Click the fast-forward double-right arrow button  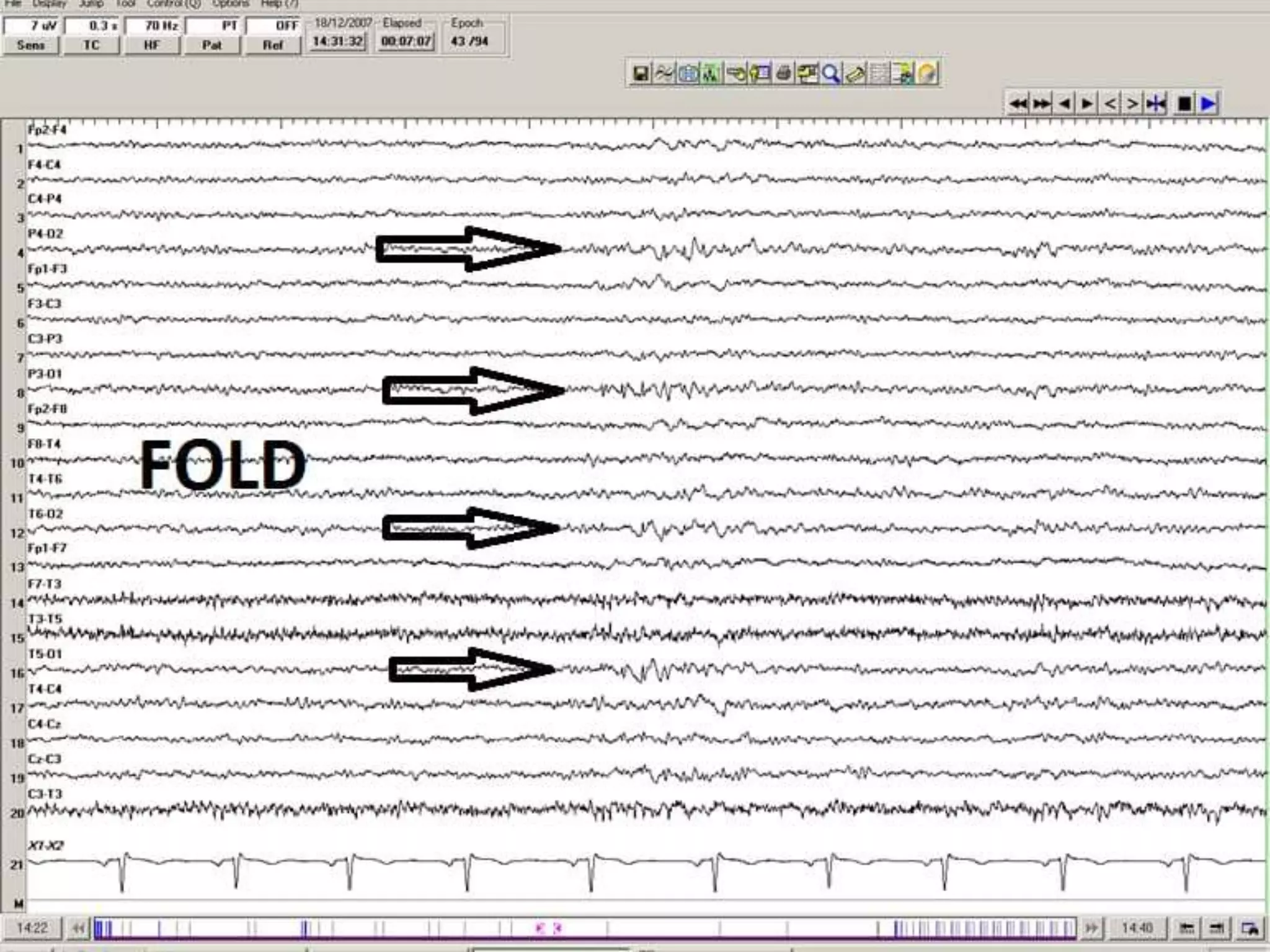tap(1041, 104)
